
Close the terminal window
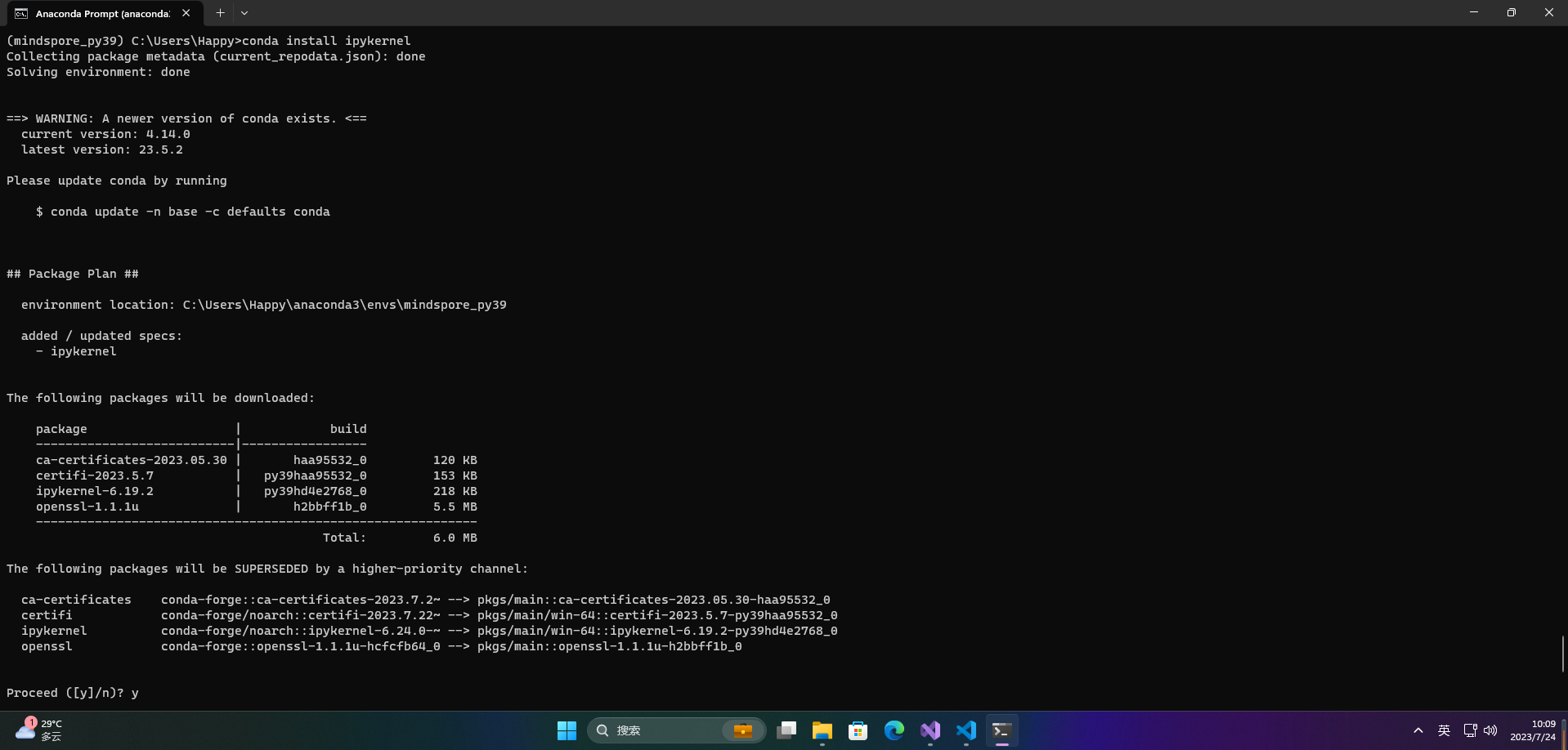pos(1549,12)
